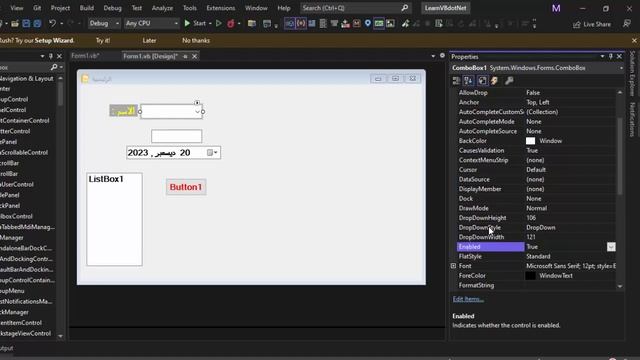Show Properties page icon
The height and width of the screenshot is (360, 640).
pyautogui.click(x=482, y=81)
